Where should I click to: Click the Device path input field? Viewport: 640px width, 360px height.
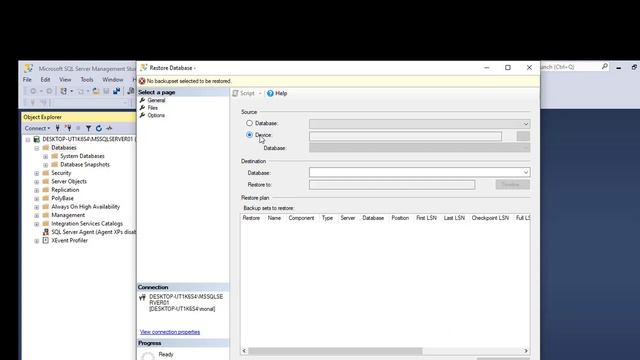pyautogui.click(x=405, y=136)
